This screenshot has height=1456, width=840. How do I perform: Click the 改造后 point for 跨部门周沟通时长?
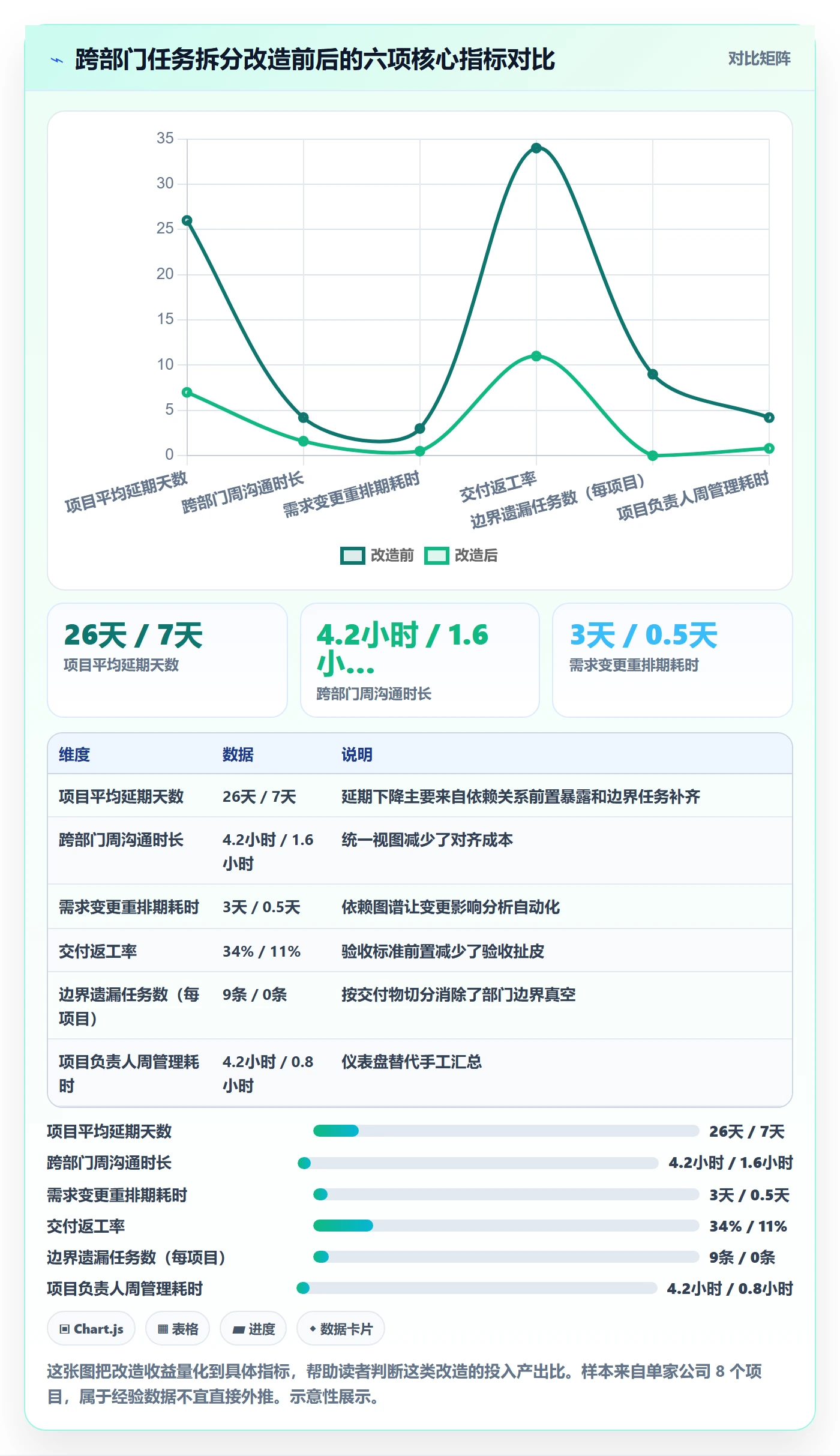pos(304,441)
